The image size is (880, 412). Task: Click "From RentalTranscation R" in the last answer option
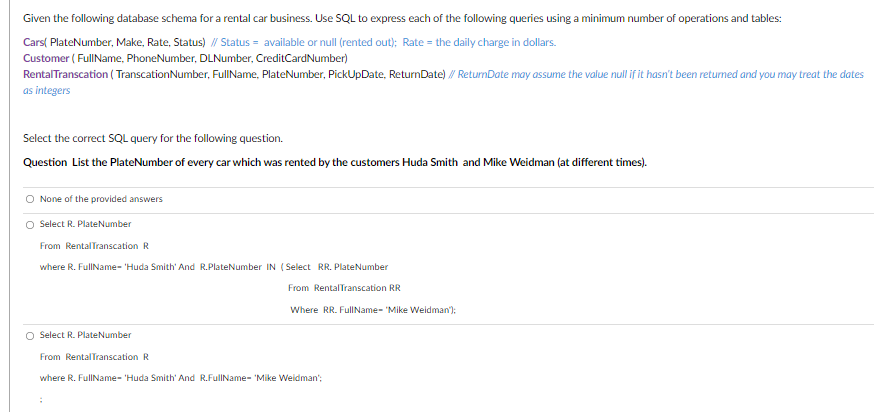point(94,357)
